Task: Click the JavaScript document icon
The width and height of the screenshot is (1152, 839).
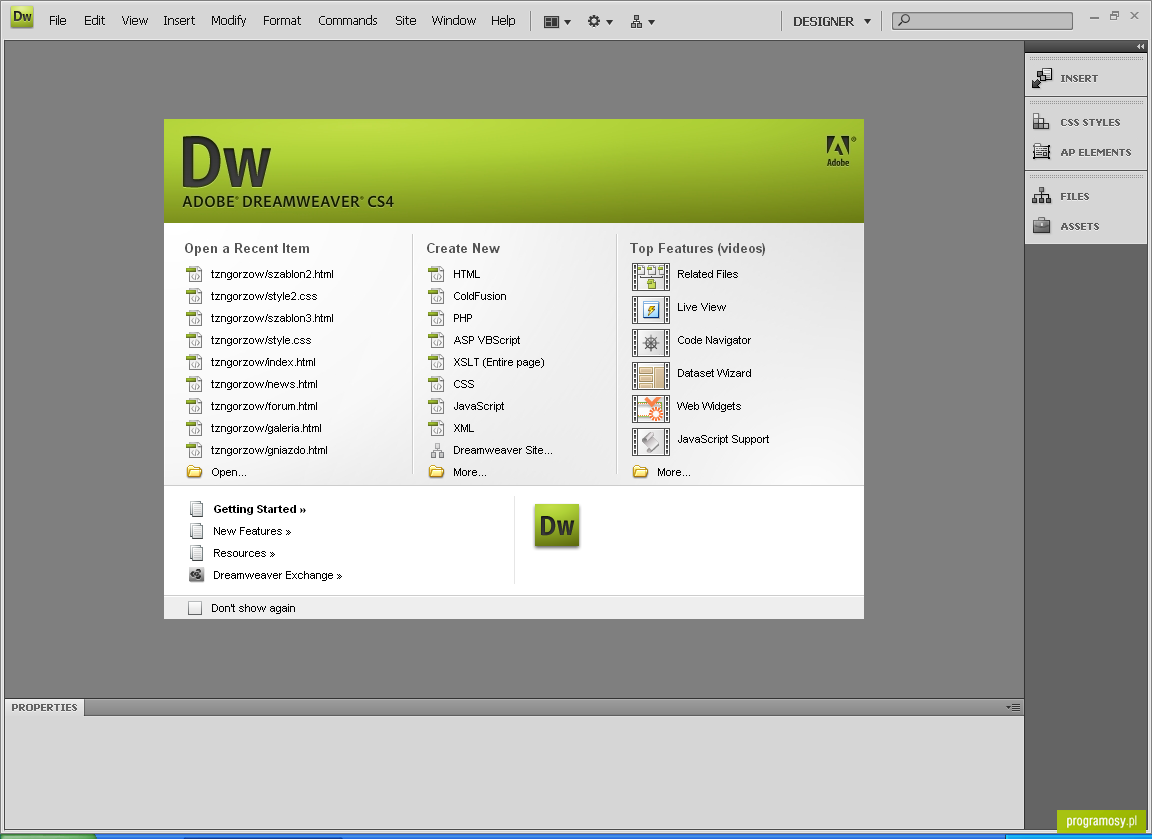Action: [436, 406]
